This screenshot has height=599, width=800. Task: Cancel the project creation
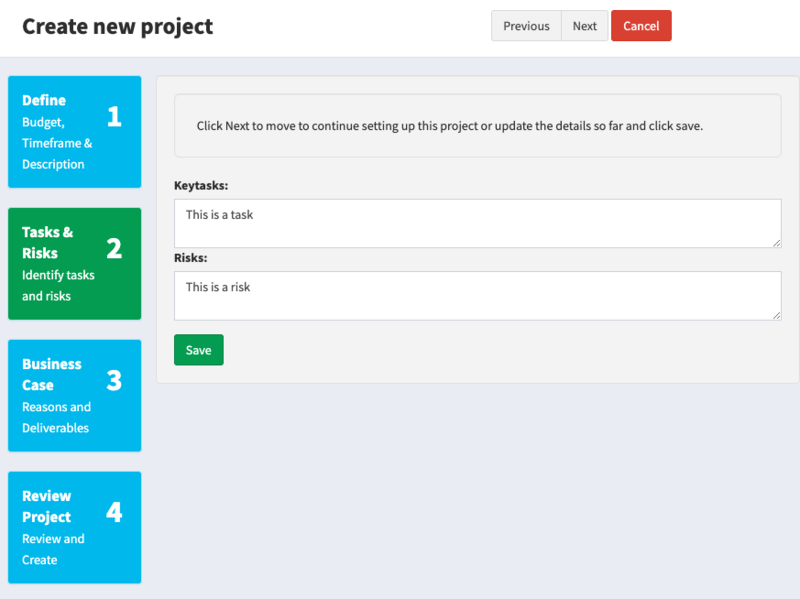(x=641, y=26)
